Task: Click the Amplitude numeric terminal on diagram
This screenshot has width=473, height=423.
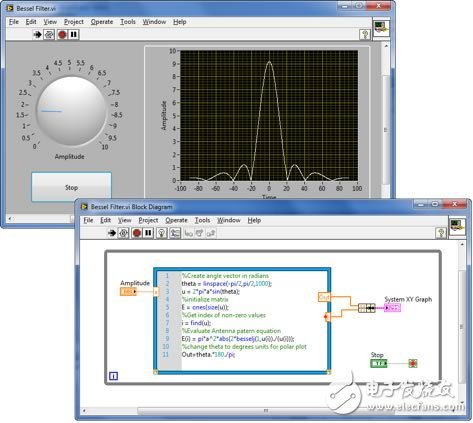Action: click(128, 292)
